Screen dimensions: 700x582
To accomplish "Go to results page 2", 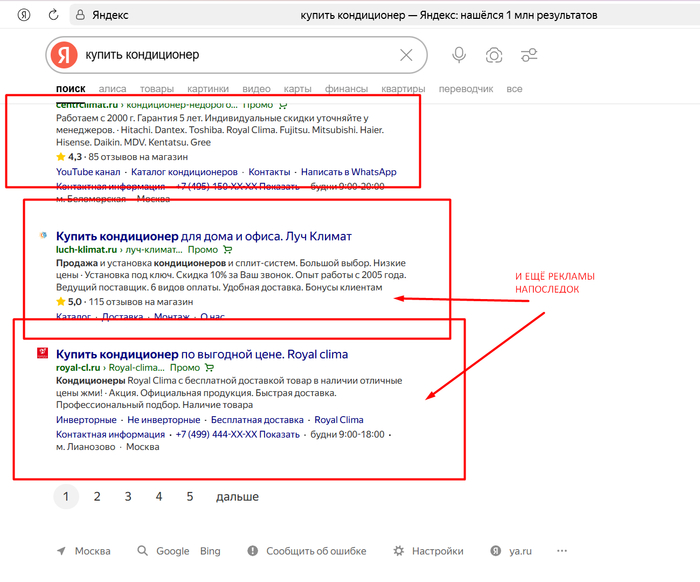I will [97, 496].
